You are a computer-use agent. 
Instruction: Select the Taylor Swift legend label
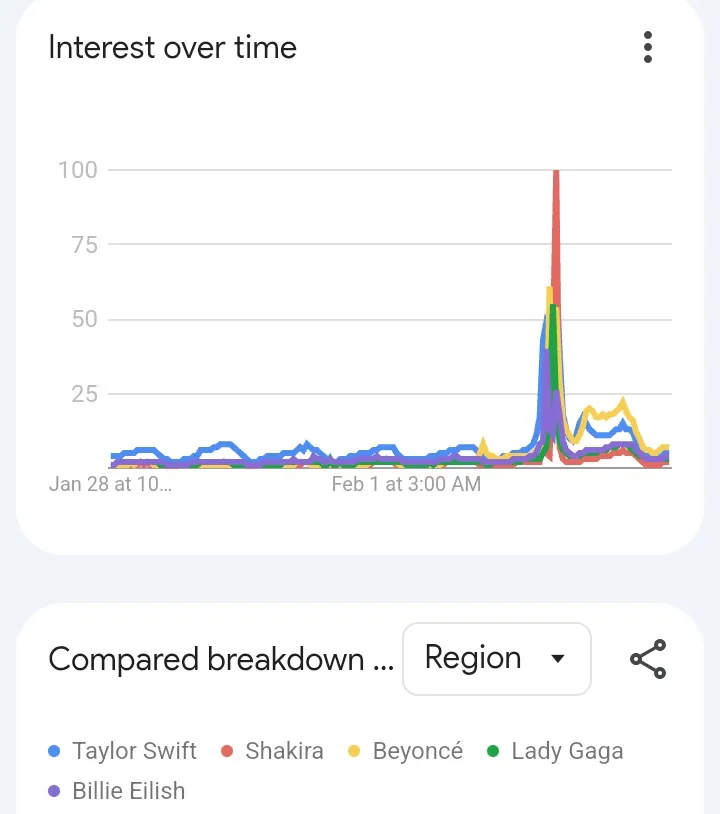coord(134,751)
